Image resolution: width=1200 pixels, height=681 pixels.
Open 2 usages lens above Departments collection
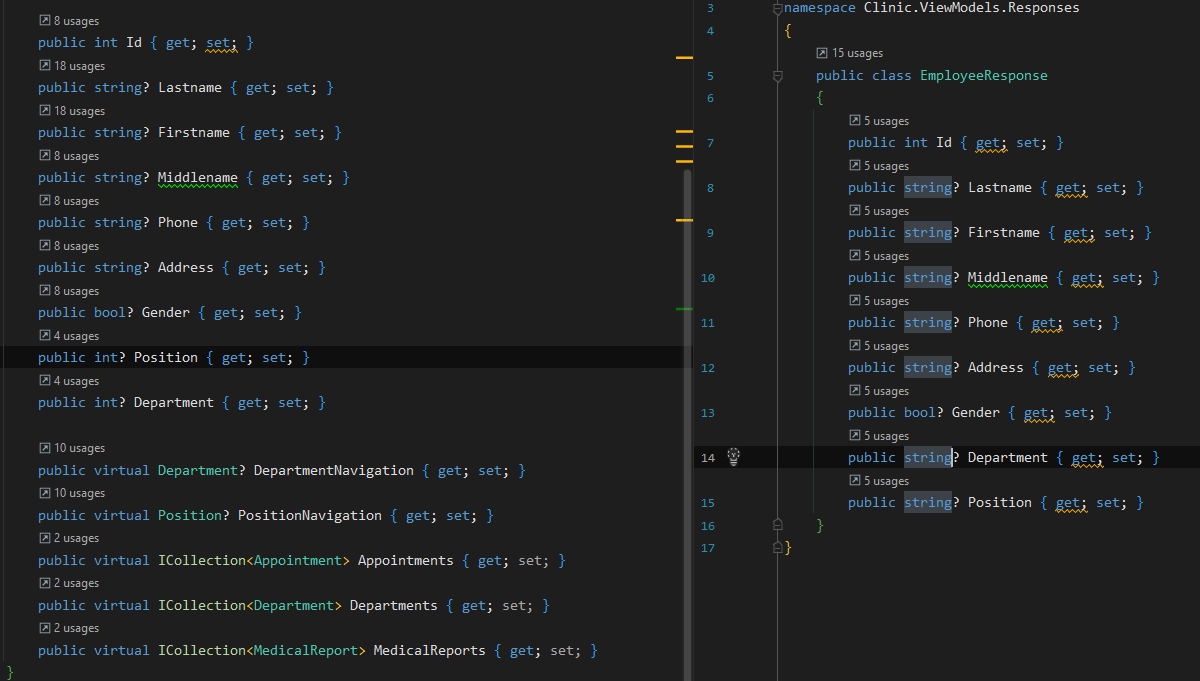[x=69, y=583]
